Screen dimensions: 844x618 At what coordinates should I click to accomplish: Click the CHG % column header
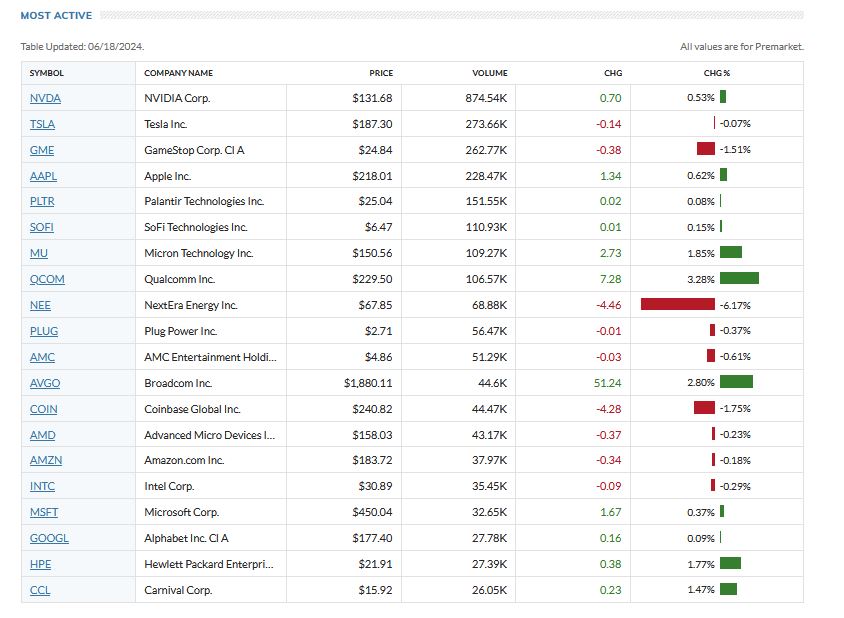tap(716, 73)
